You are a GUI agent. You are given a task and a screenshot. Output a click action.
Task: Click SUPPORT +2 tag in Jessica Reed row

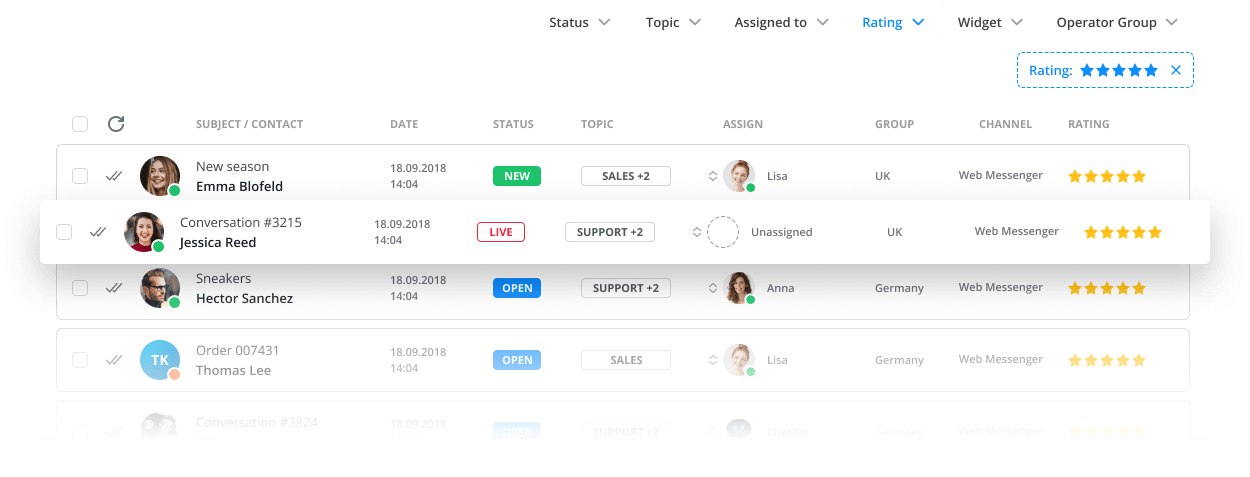610,232
